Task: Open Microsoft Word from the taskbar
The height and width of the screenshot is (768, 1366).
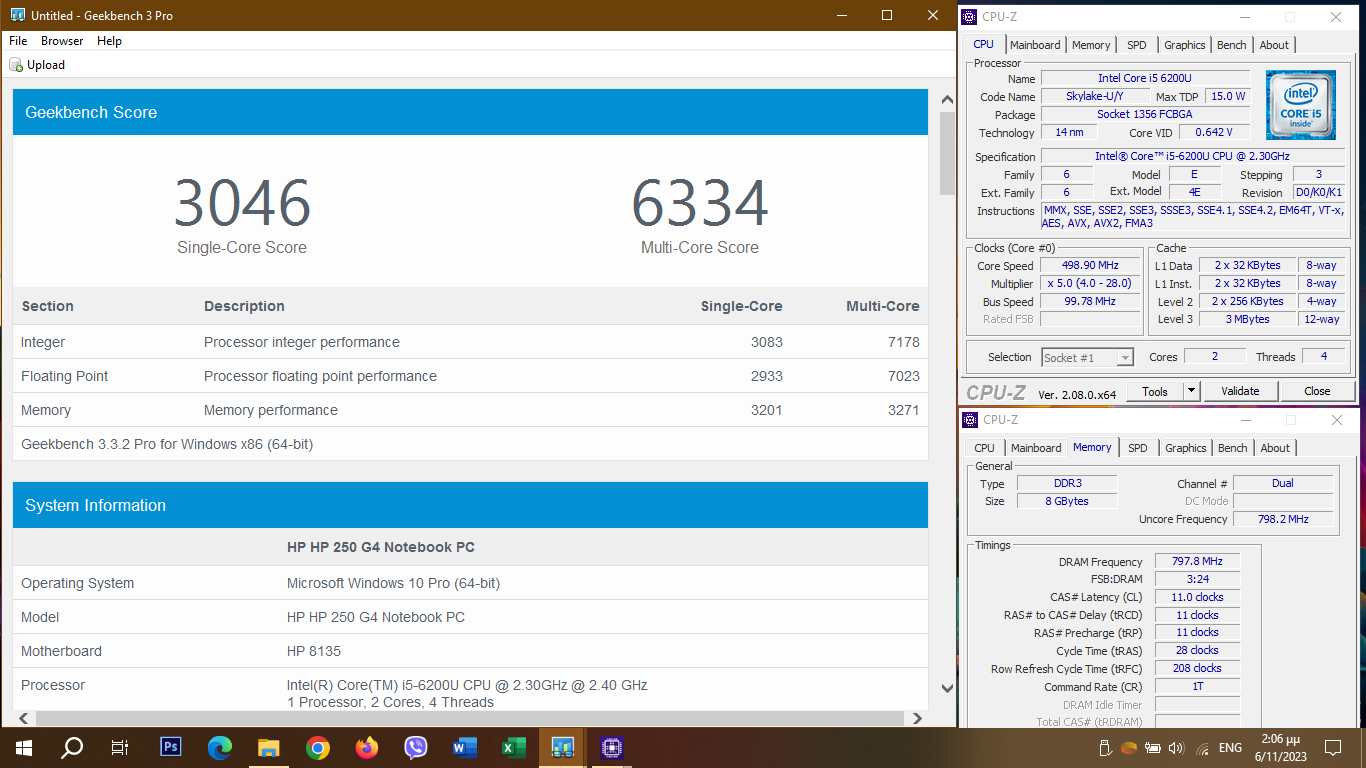Action: tap(464, 747)
